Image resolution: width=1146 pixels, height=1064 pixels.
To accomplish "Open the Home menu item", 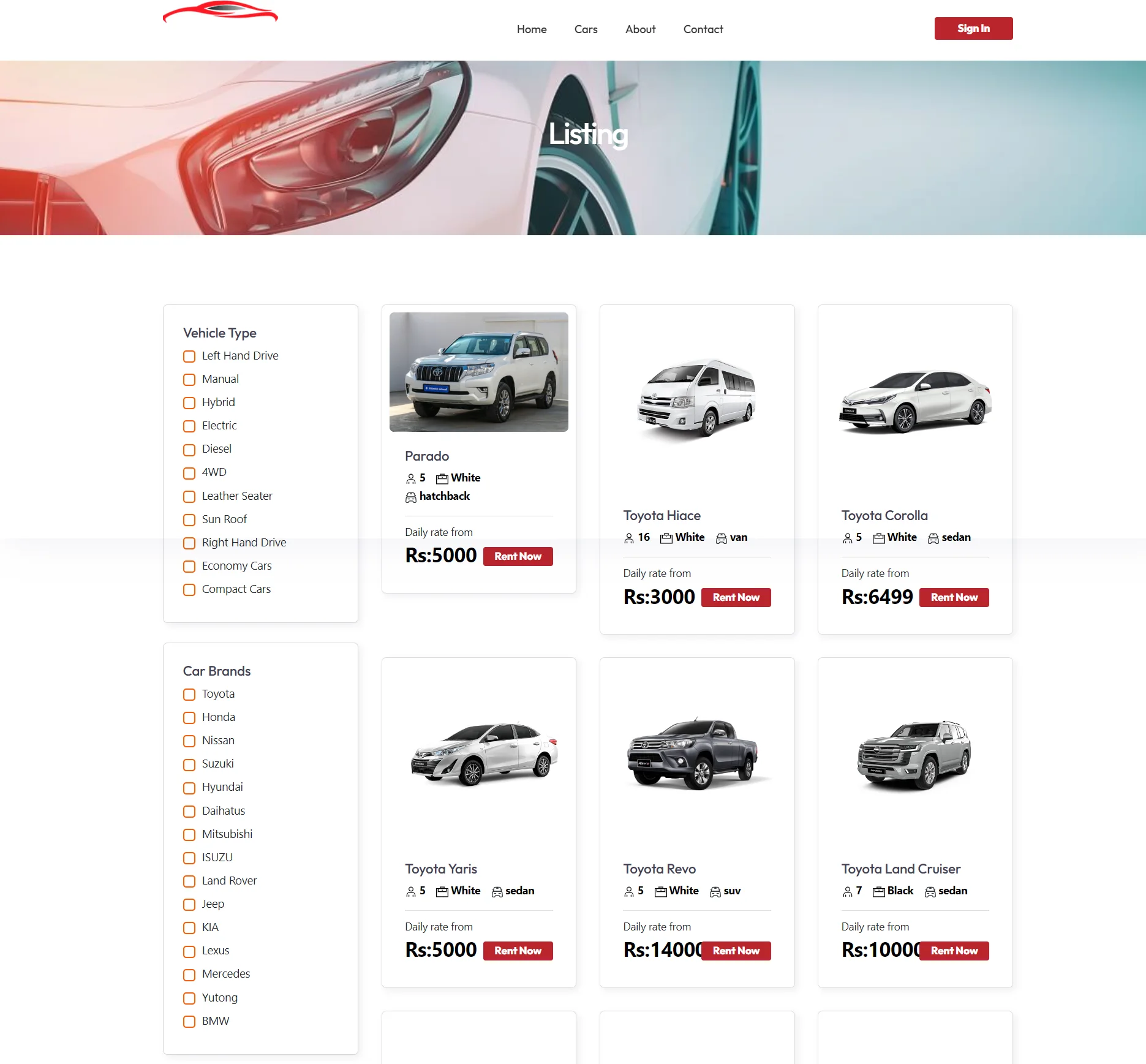I will click(532, 29).
